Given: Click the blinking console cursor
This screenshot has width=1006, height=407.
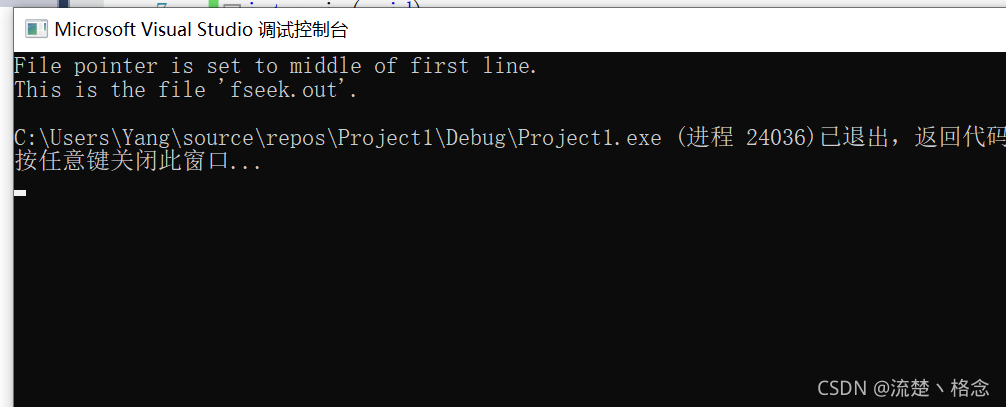Looking at the screenshot, I should (20, 192).
